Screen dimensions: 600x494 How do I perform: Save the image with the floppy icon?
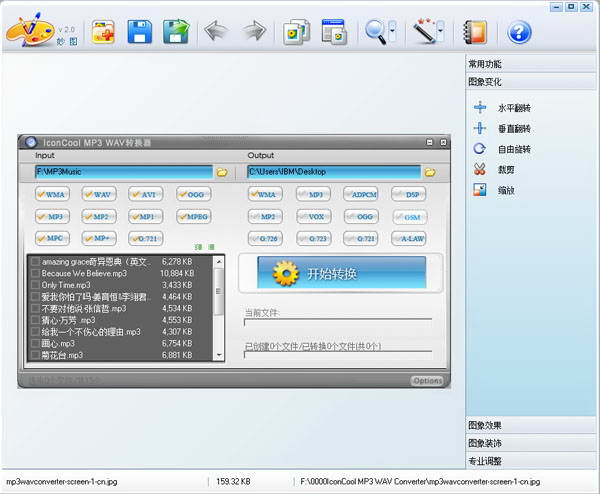(x=139, y=32)
